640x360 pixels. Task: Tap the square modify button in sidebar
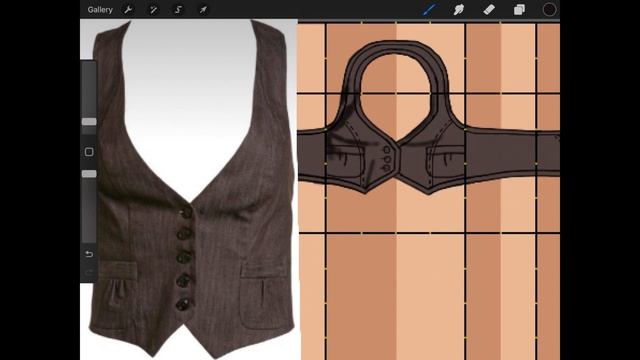[x=89, y=152]
